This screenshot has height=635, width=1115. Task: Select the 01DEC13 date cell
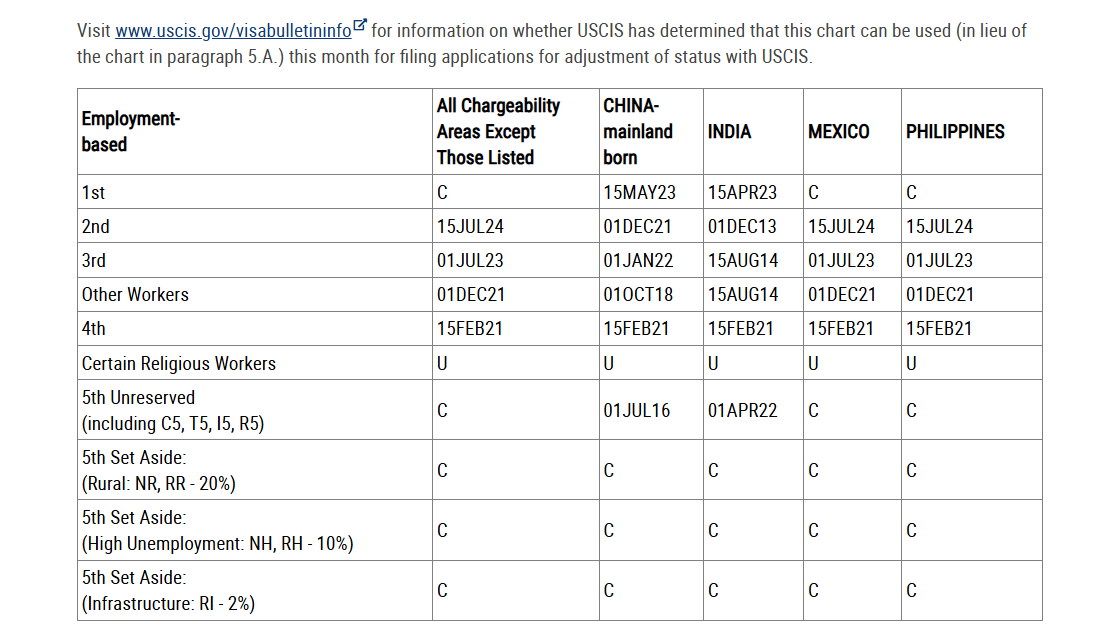pyautogui.click(x=742, y=226)
